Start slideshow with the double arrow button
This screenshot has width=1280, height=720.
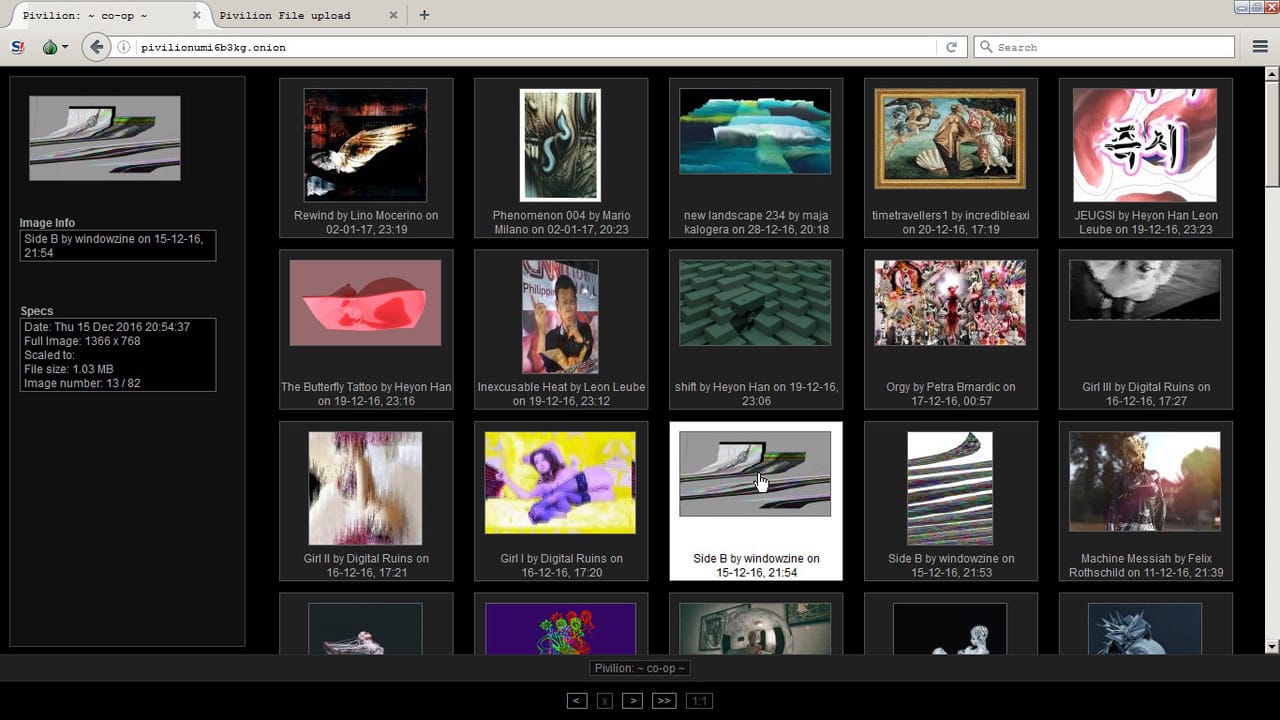(663, 700)
